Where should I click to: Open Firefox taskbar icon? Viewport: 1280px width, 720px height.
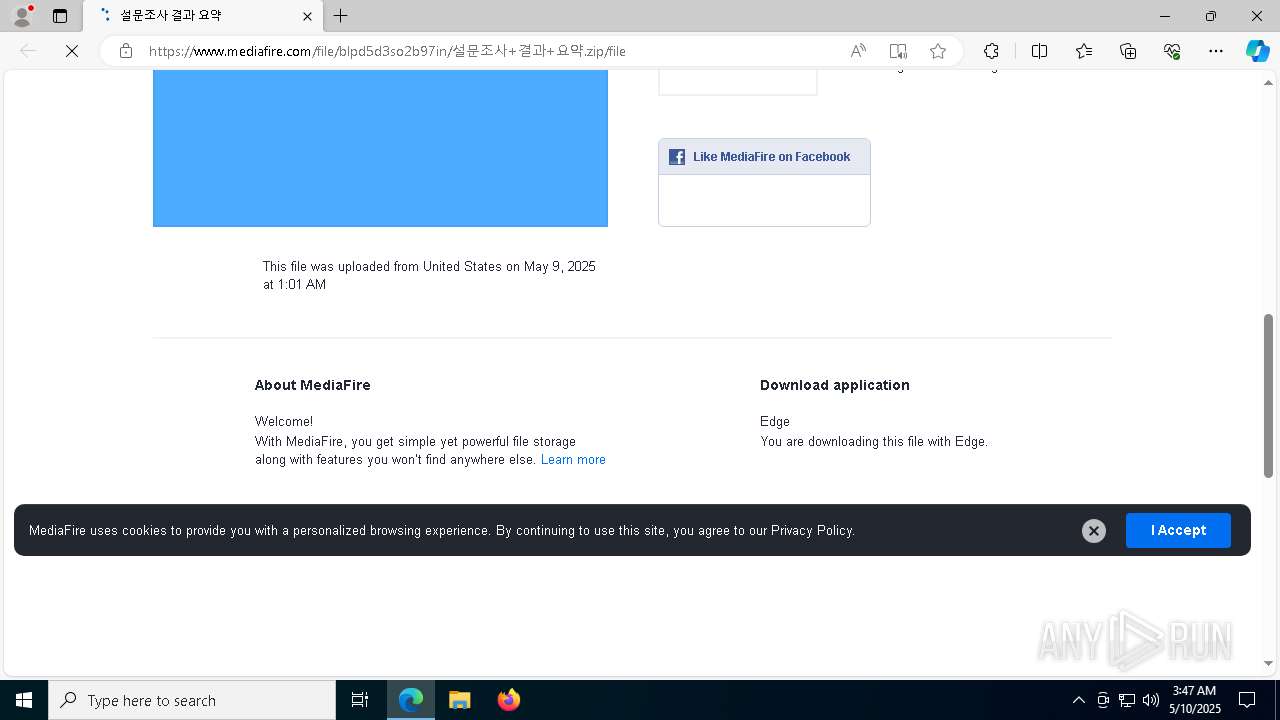(508, 700)
